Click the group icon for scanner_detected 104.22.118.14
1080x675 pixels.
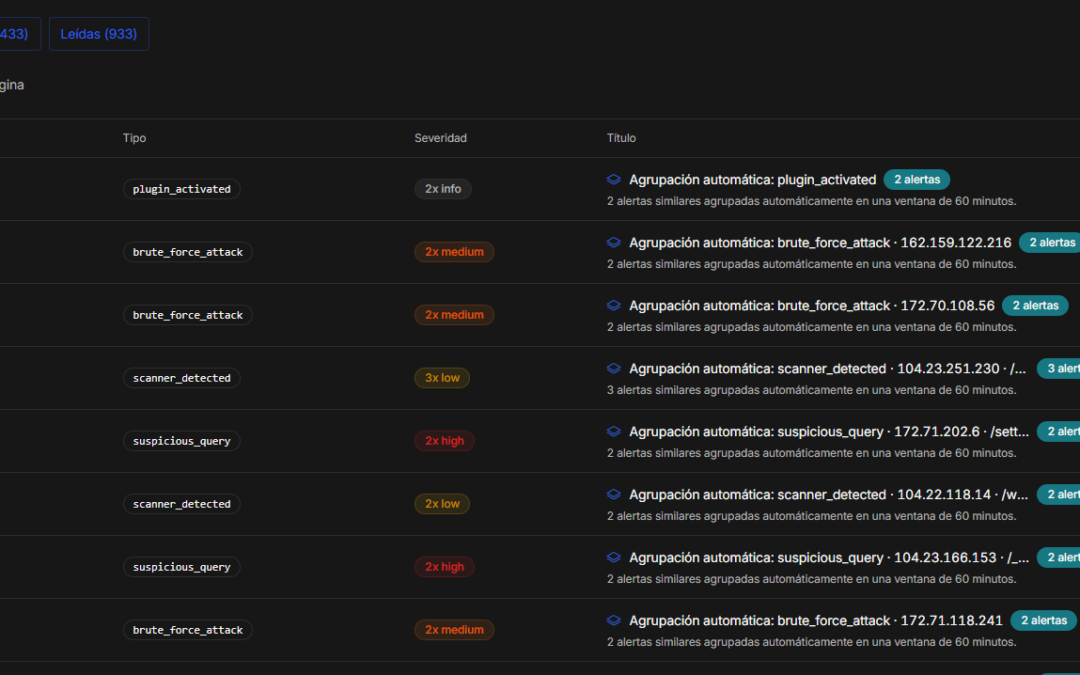pyautogui.click(x=614, y=495)
